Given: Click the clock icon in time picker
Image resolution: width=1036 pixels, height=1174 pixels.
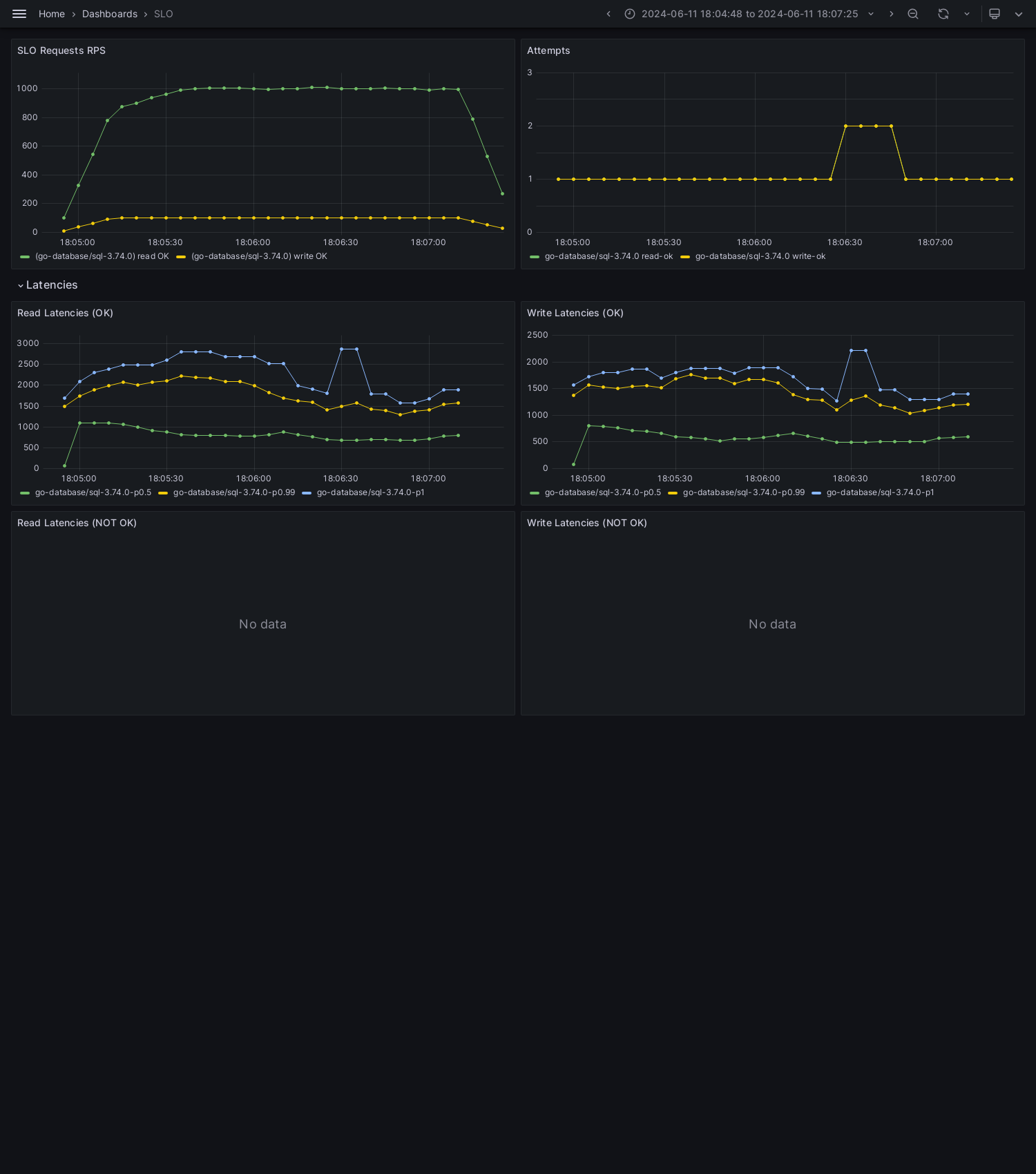Looking at the screenshot, I should (x=630, y=14).
